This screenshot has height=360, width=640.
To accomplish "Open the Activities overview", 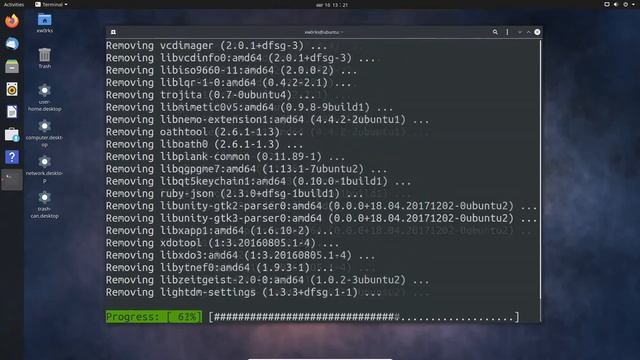I will pyautogui.click(x=13, y=4).
